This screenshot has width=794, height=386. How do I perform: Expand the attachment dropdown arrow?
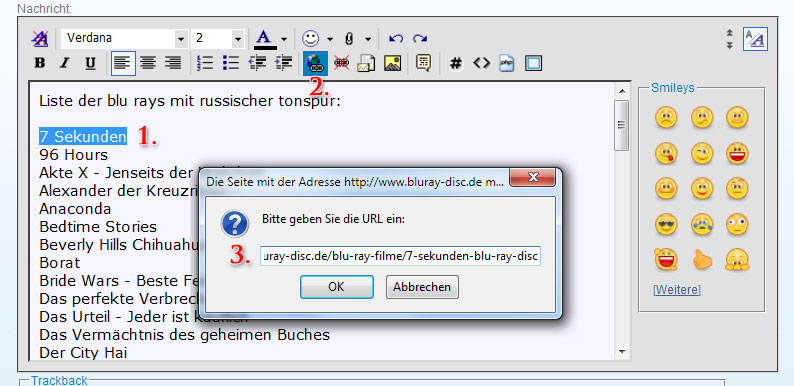(x=368, y=39)
